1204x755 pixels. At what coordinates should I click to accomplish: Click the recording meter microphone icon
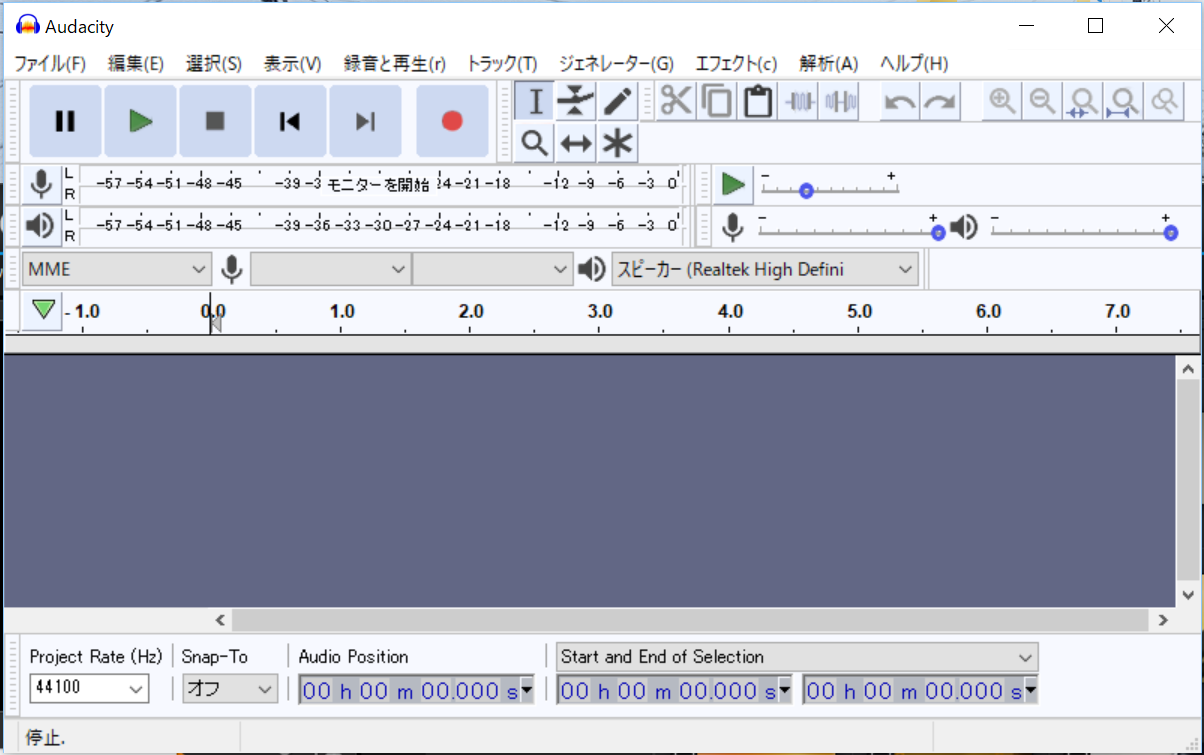pos(41,184)
